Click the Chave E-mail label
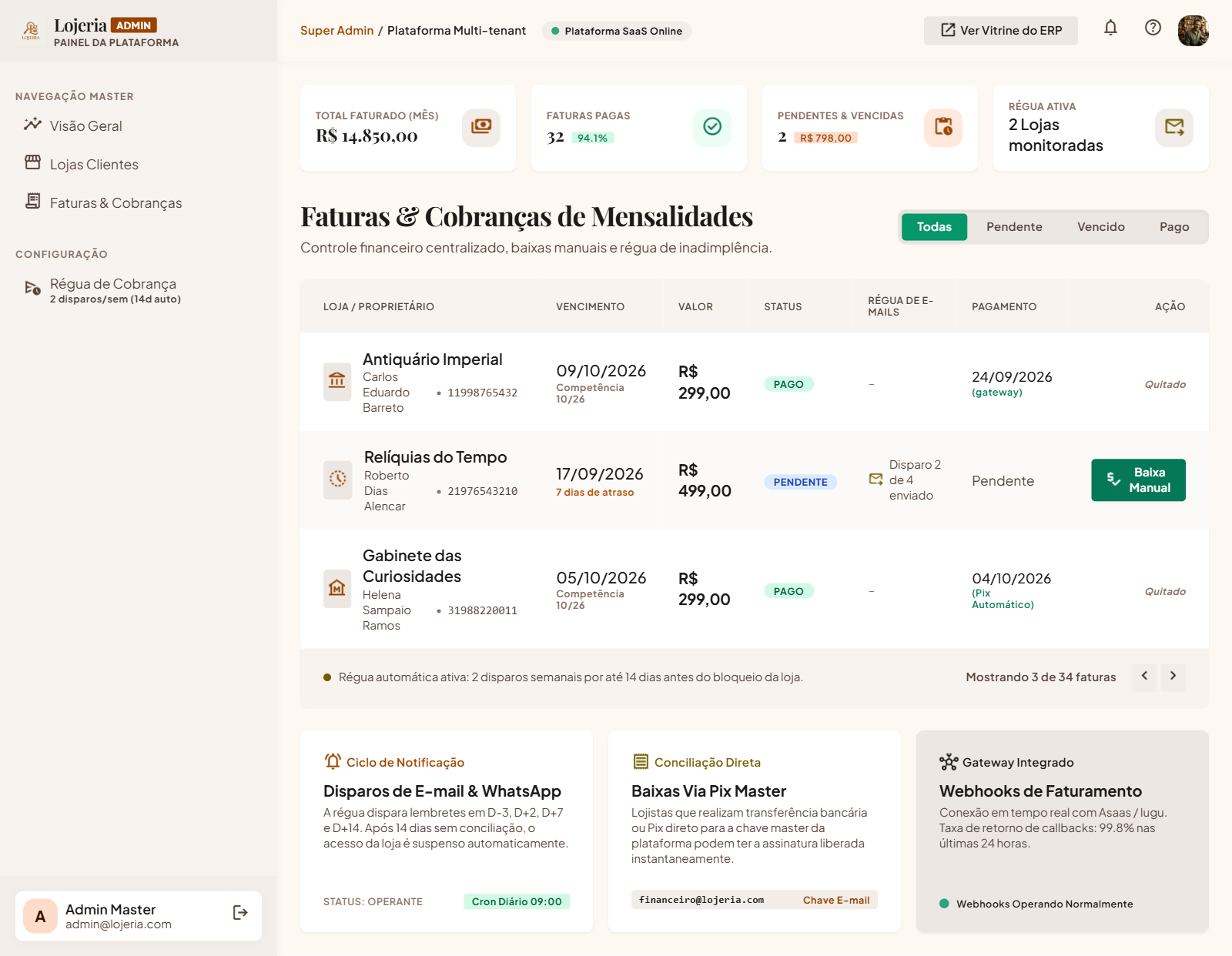 836,900
